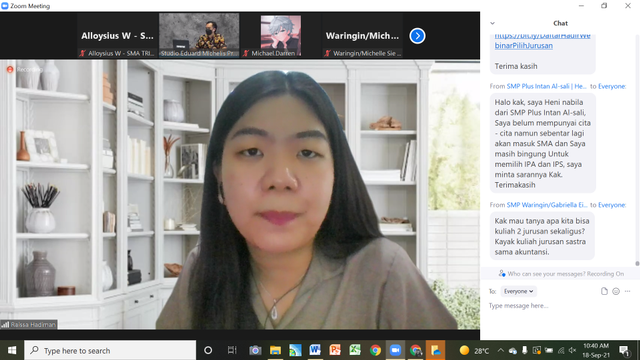This screenshot has width=640, height=360.
Task: Open File Explorer from taskbar
Action: pyautogui.click(x=276, y=350)
